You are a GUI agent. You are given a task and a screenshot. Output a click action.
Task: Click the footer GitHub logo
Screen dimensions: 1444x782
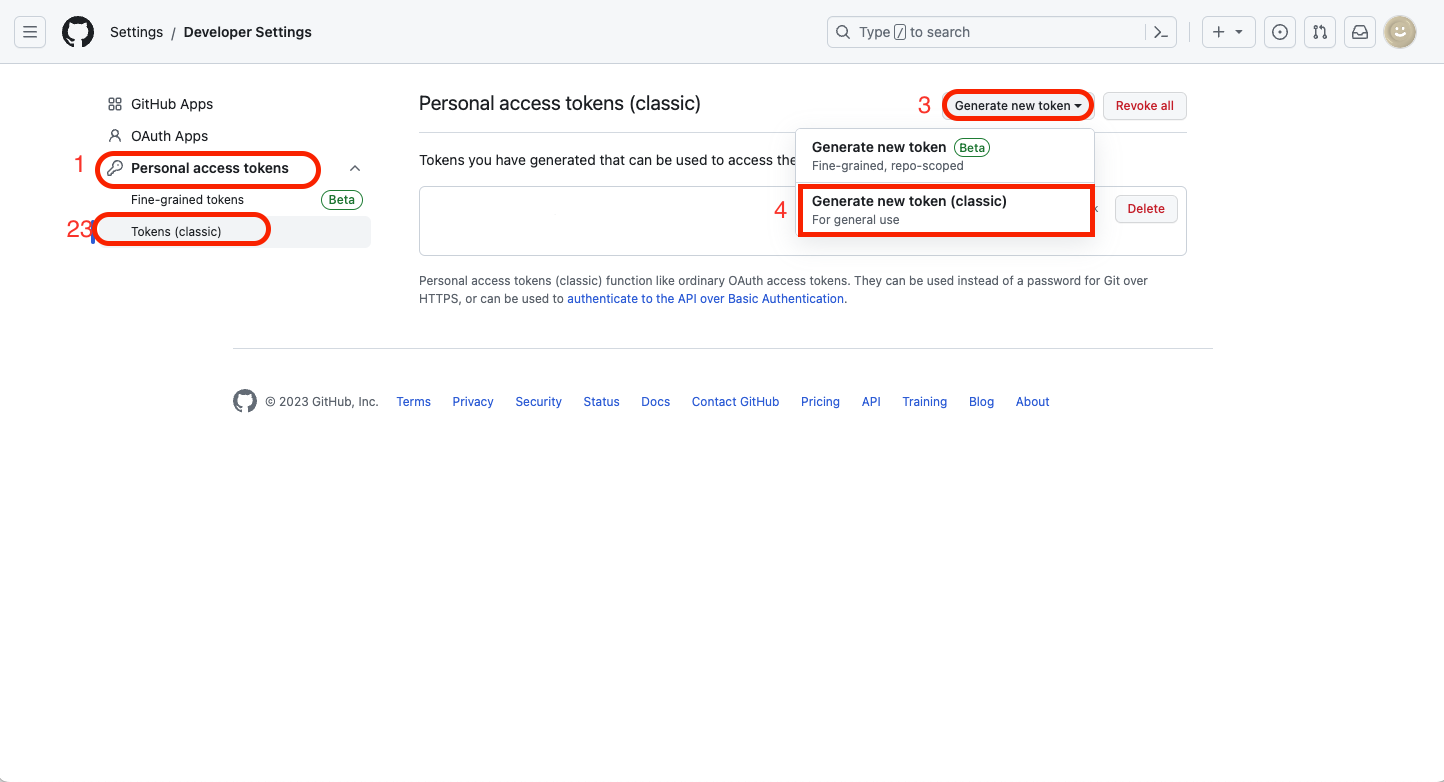pos(245,401)
